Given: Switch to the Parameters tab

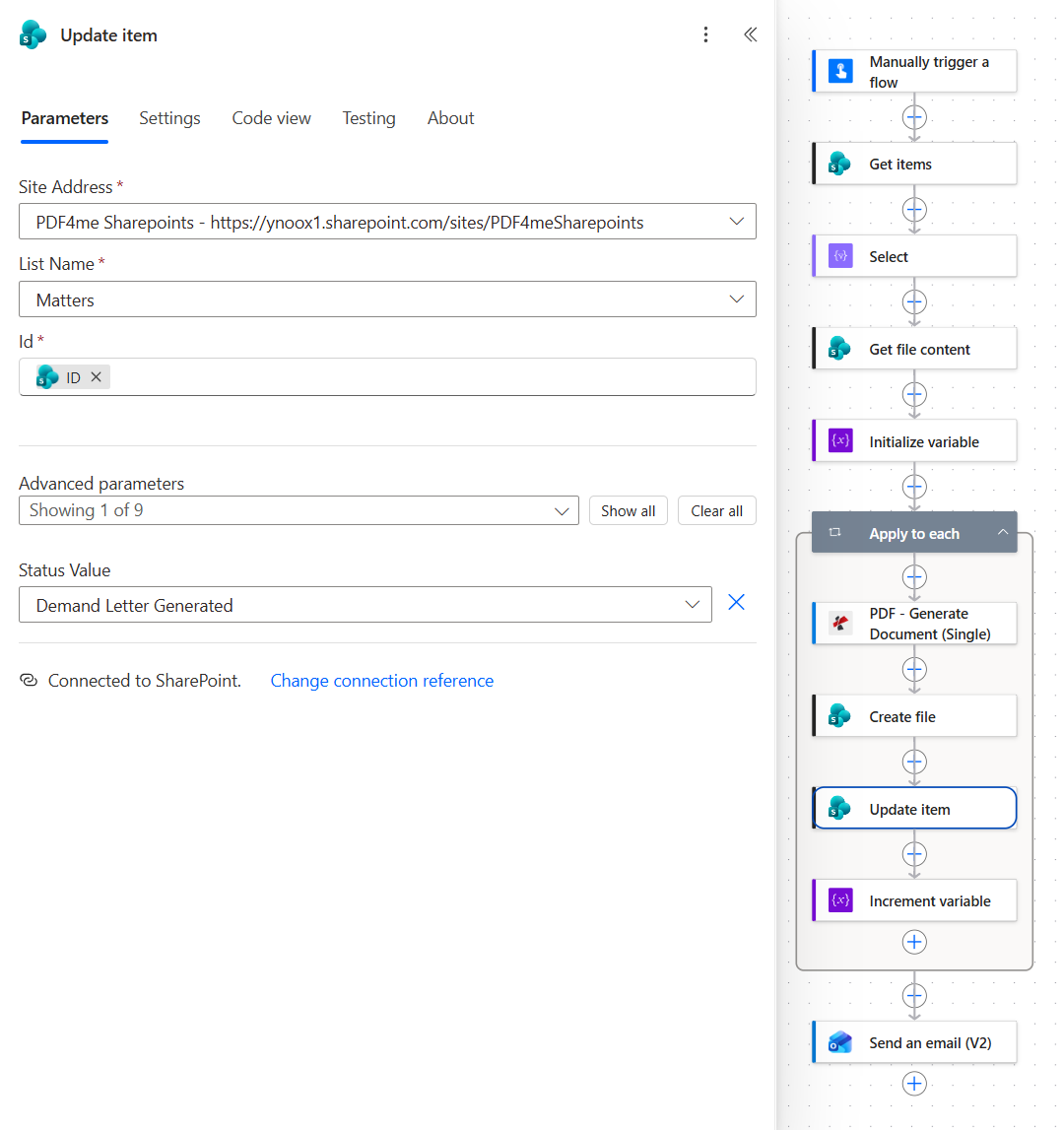Looking at the screenshot, I should pos(65,118).
